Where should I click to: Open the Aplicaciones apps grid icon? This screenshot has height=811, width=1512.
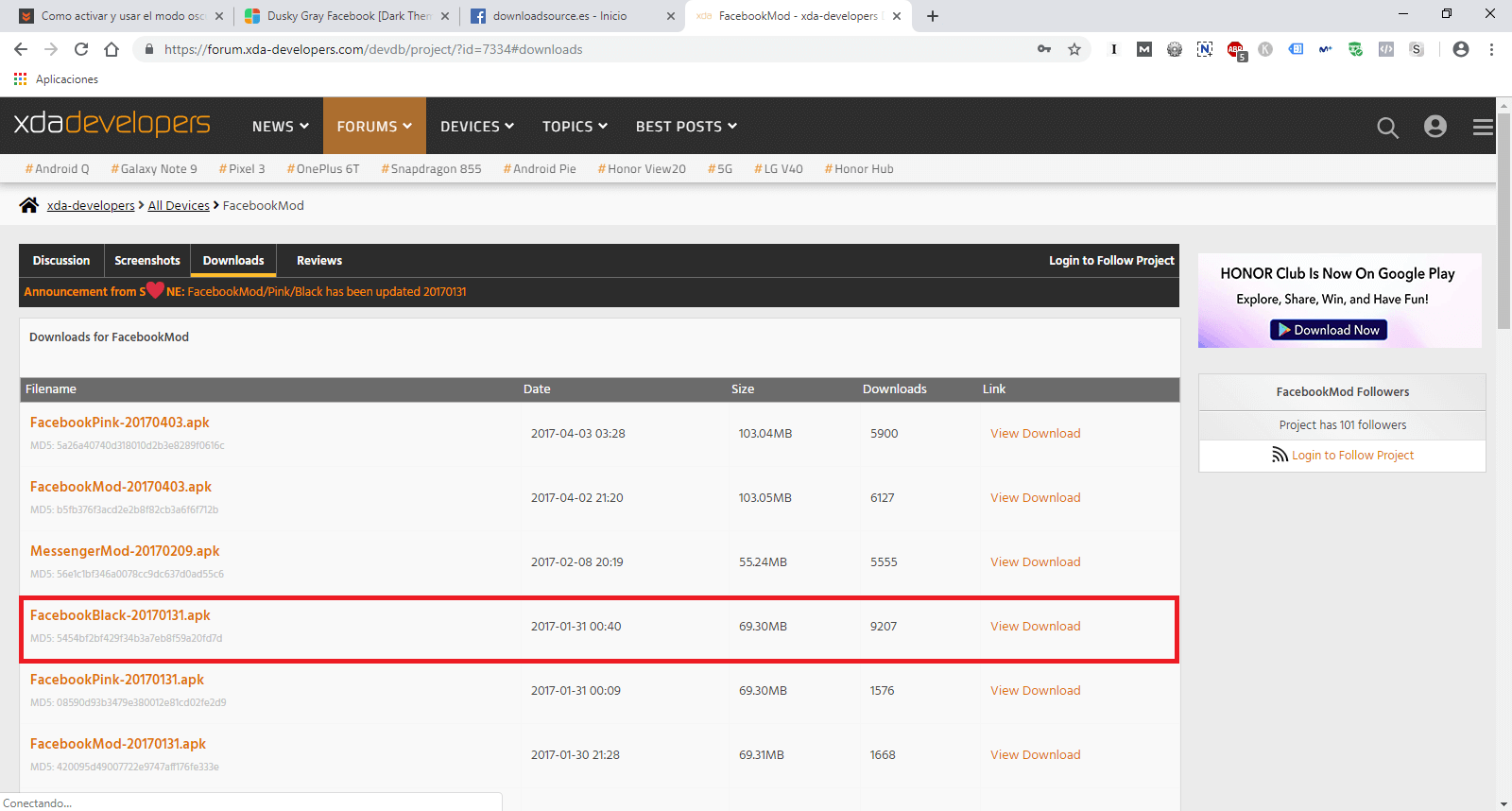(20, 79)
